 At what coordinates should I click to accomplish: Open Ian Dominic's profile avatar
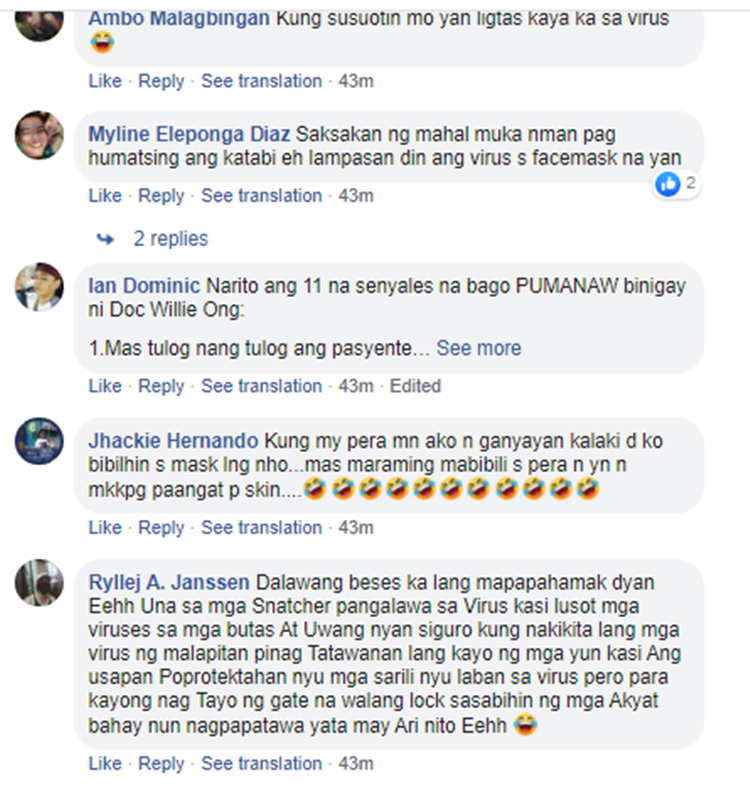pos(39,287)
